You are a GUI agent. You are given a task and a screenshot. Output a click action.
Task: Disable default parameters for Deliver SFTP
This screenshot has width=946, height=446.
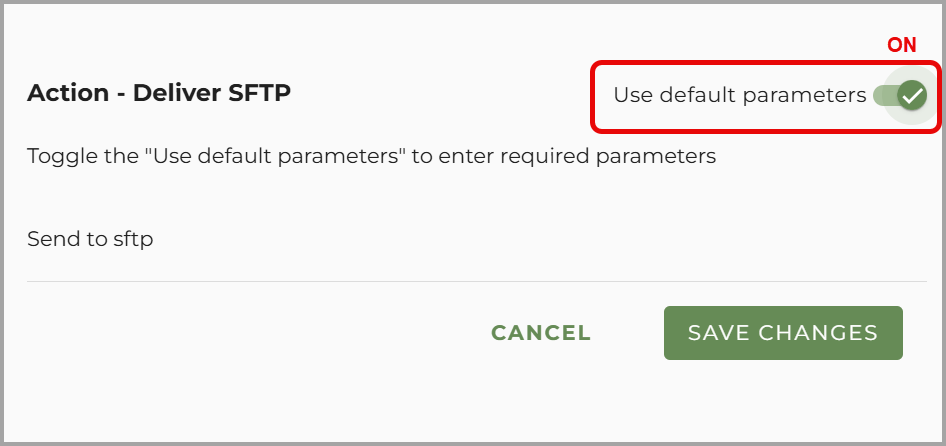900,96
